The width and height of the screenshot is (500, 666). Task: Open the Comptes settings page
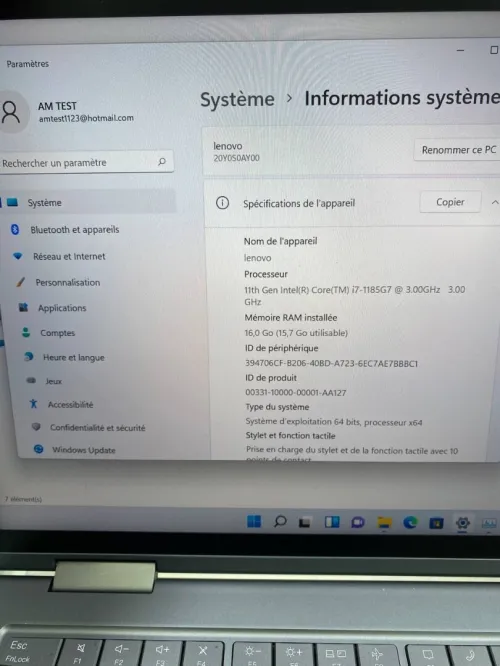[58, 333]
